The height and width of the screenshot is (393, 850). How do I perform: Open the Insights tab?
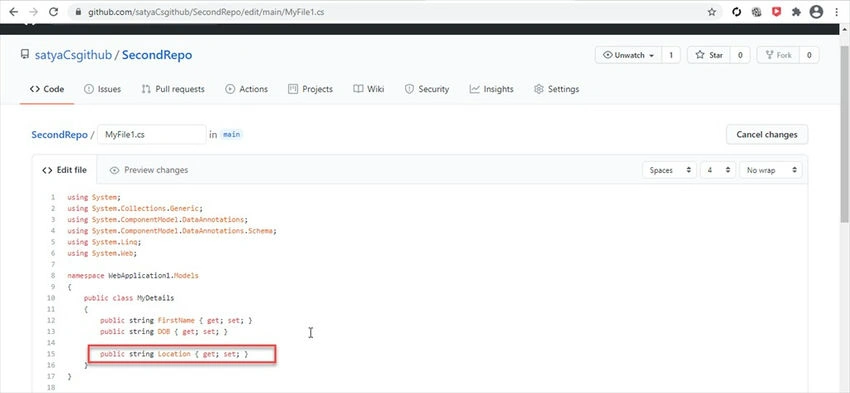[491, 89]
